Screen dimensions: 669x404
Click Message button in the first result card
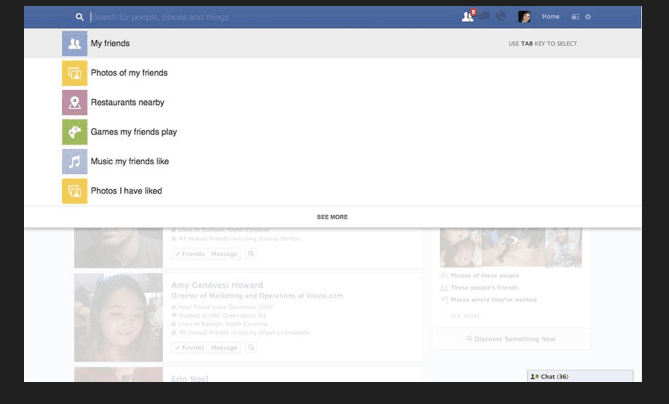[224, 254]
